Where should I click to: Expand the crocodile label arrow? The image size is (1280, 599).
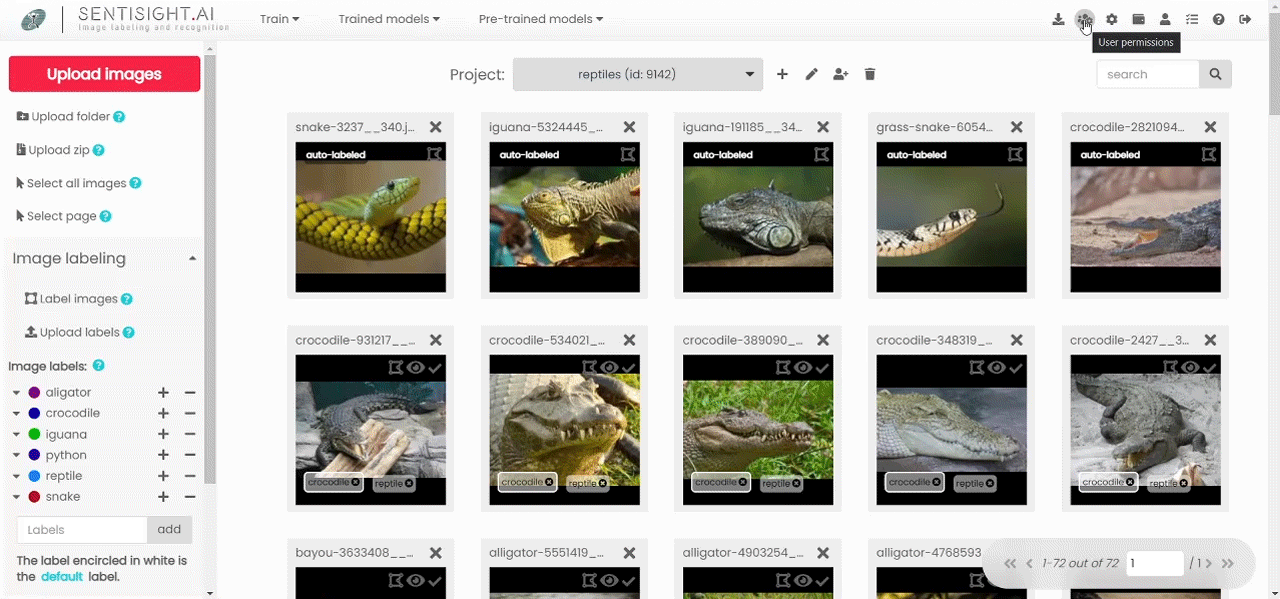16,414
